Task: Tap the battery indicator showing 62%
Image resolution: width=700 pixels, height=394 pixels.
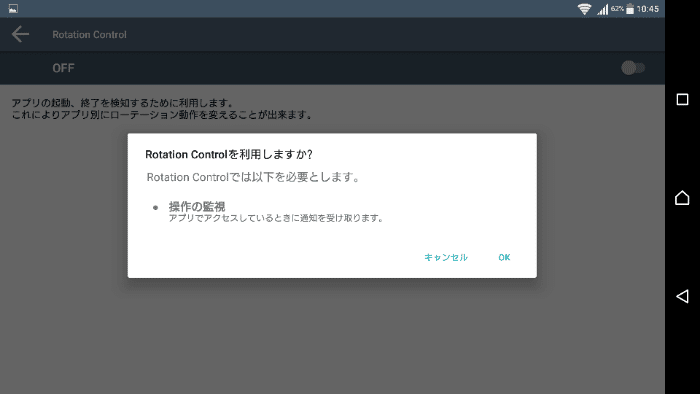Action: (x=629, y=9)
